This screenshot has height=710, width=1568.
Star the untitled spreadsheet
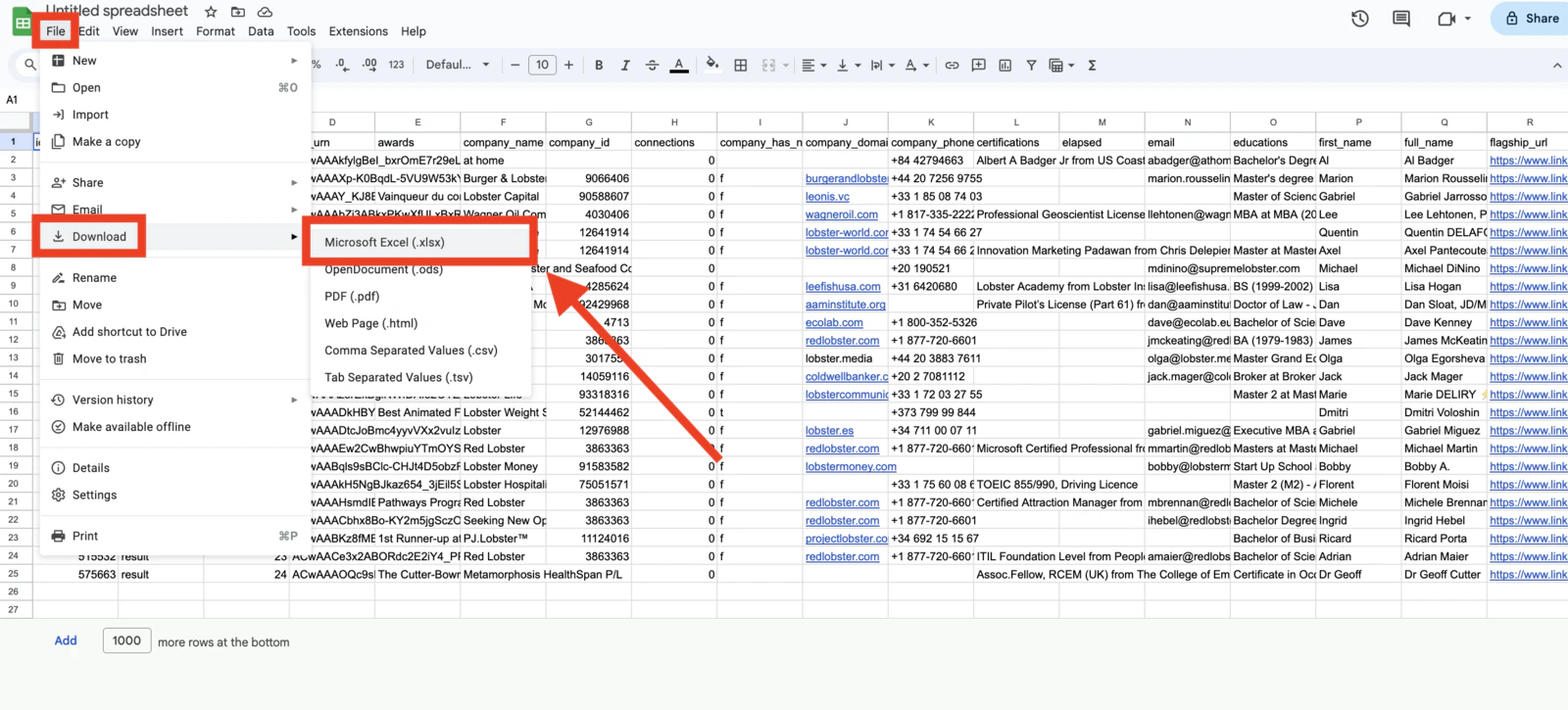tap(211, 12)
